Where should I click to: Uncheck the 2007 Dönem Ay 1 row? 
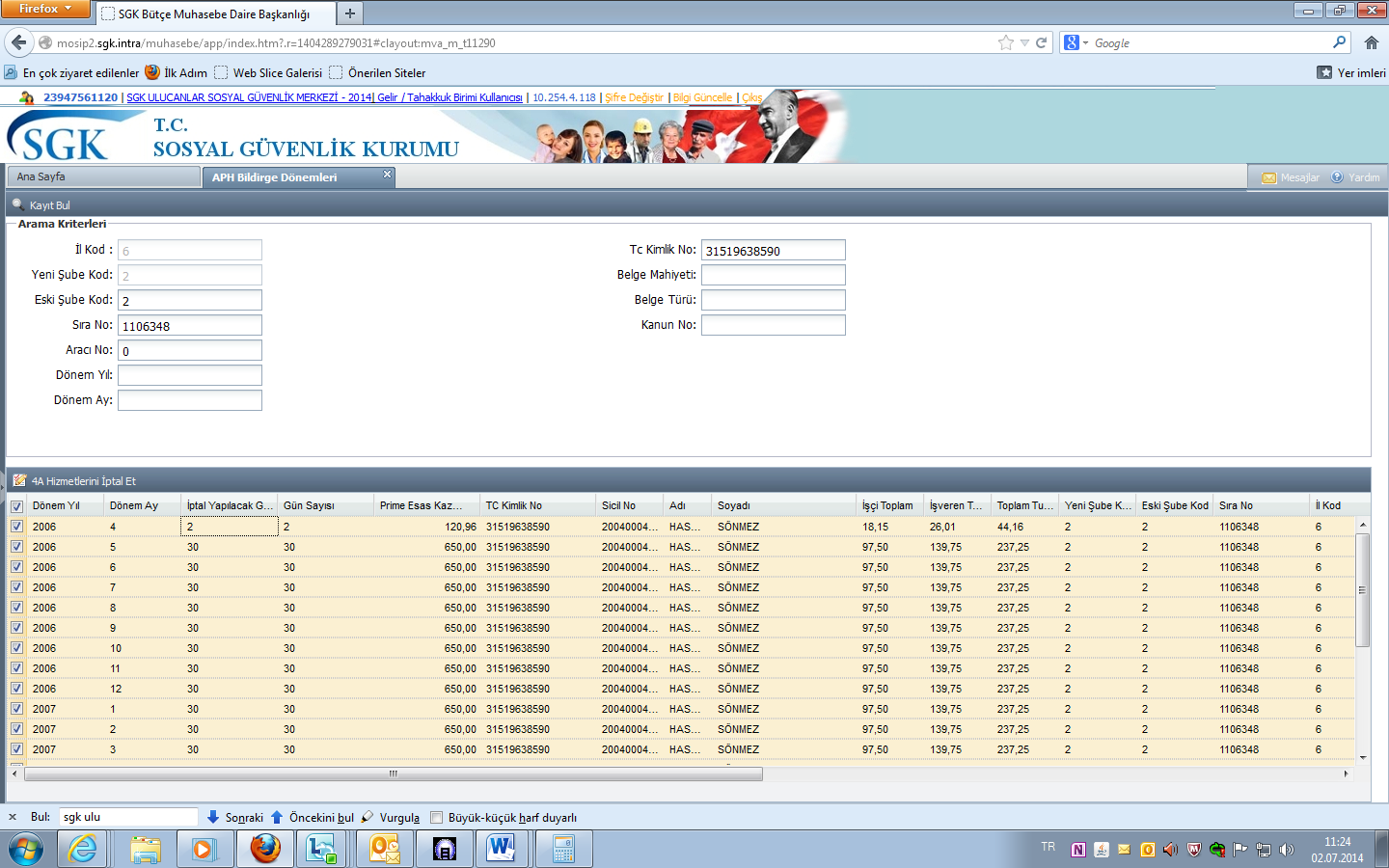click(x=16, y=709)
